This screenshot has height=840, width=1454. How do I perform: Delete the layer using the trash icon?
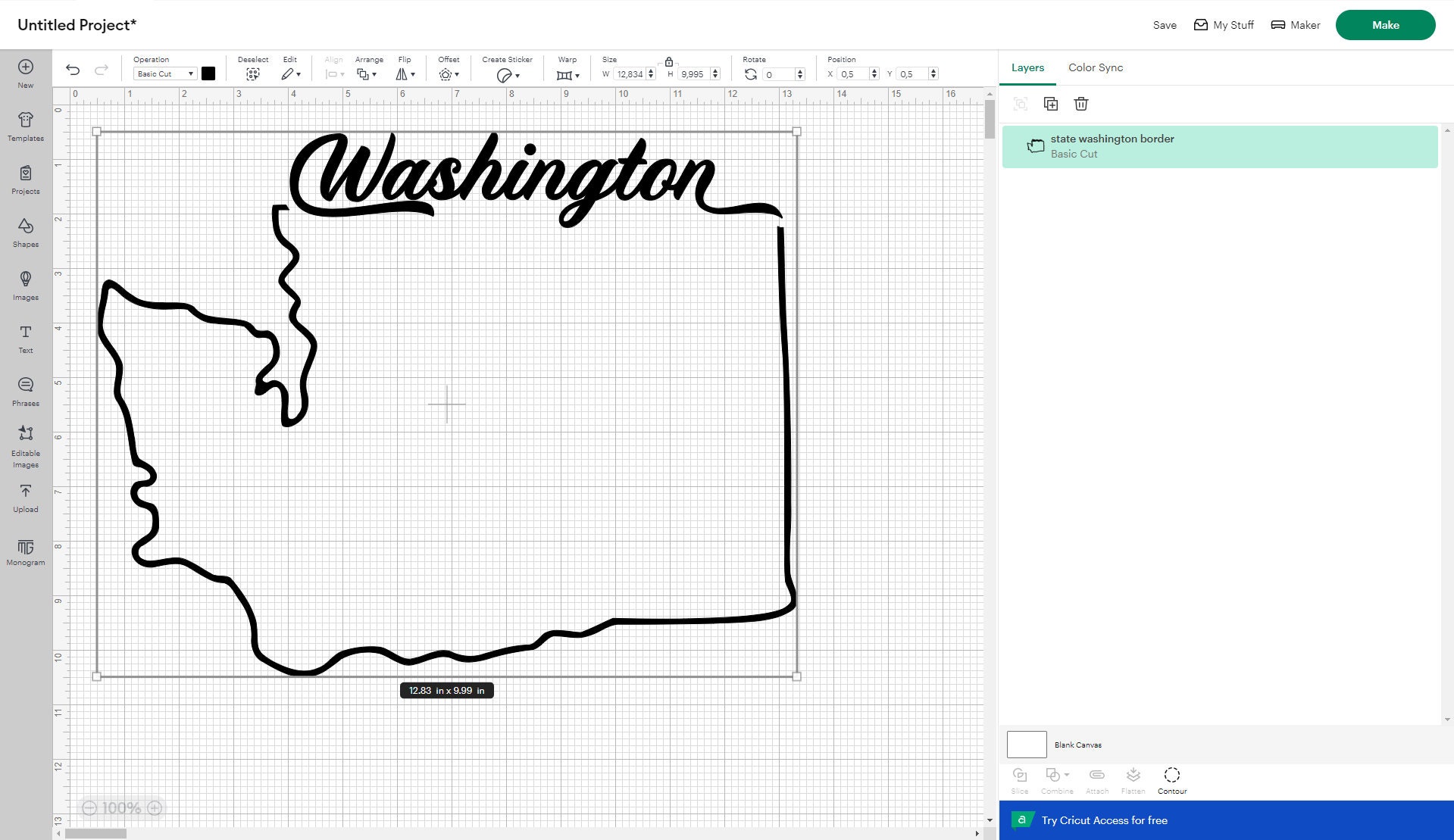point(1081,104)
